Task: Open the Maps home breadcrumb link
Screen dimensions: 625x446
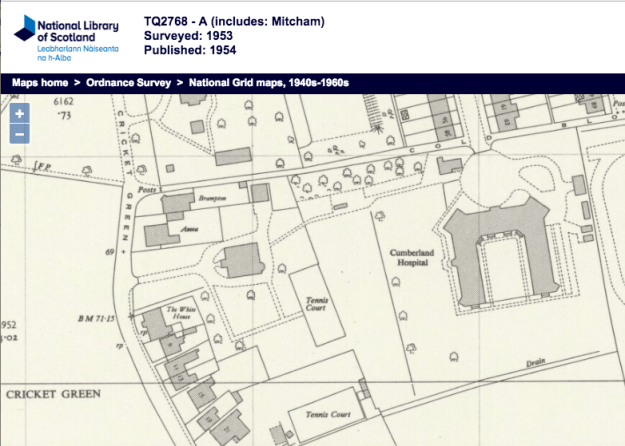Action: tap(42, 83)
